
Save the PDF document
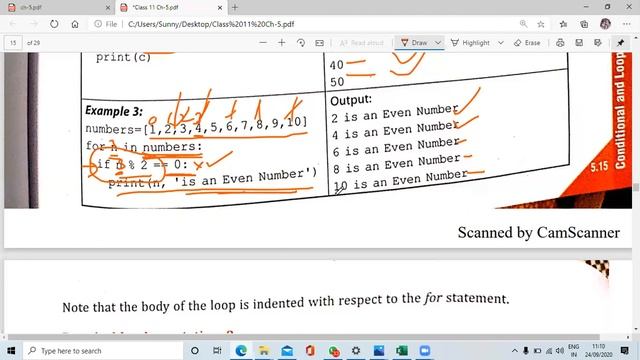click(579, 42)
